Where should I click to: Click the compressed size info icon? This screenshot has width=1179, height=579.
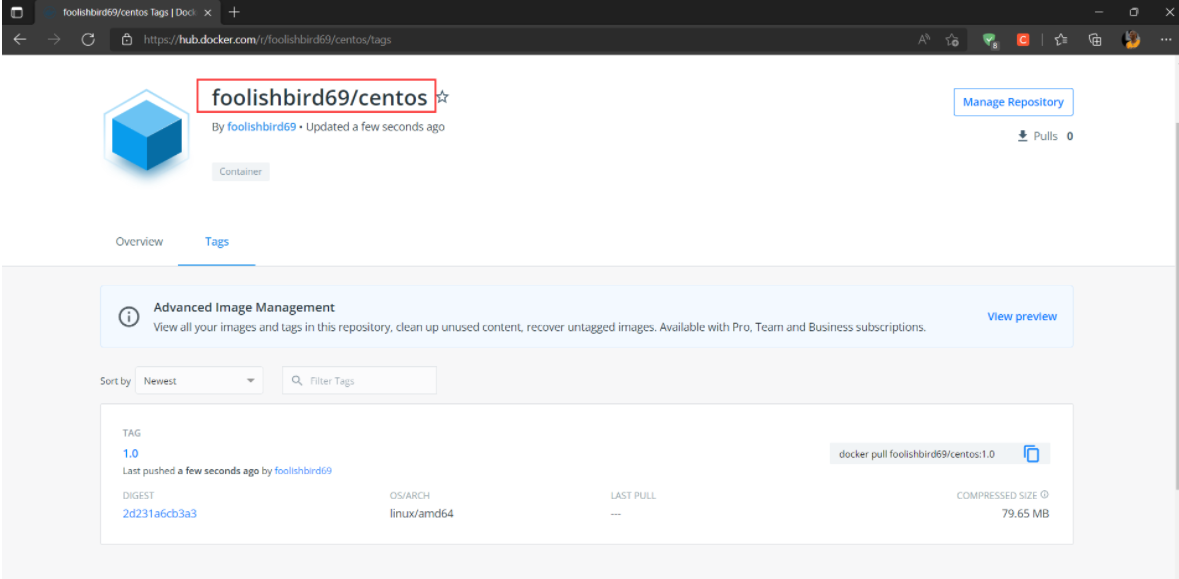point(1042,494)
